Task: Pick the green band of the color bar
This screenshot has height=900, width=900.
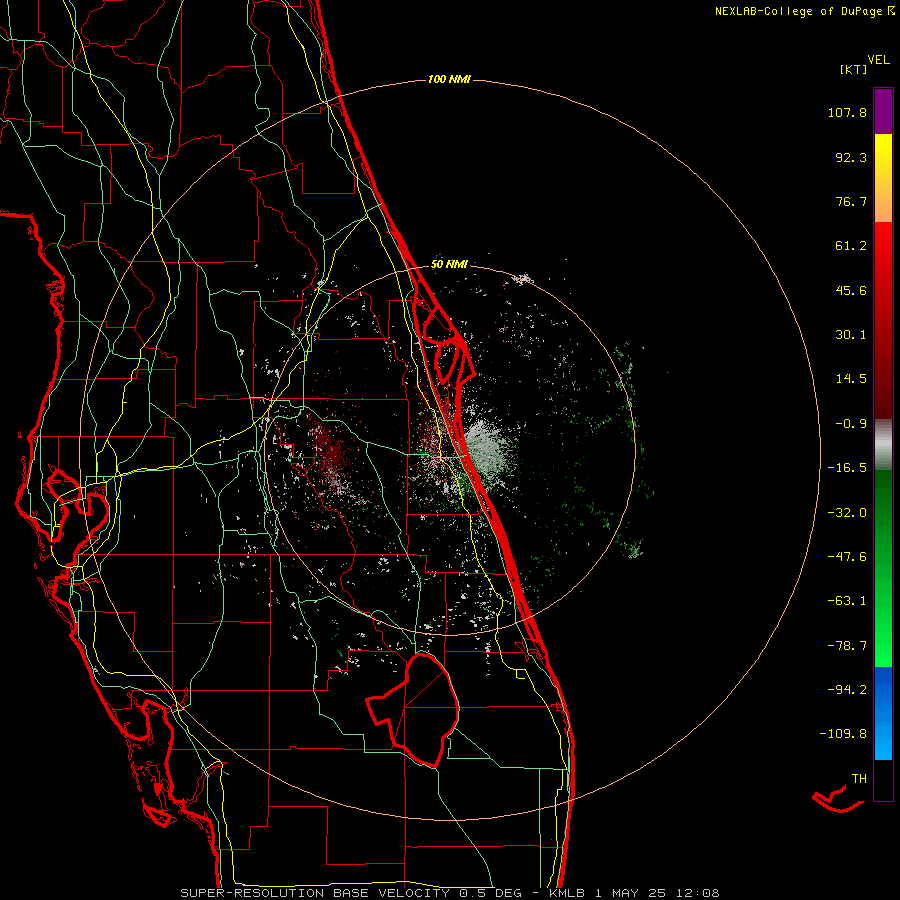Action: coord(883,568)
